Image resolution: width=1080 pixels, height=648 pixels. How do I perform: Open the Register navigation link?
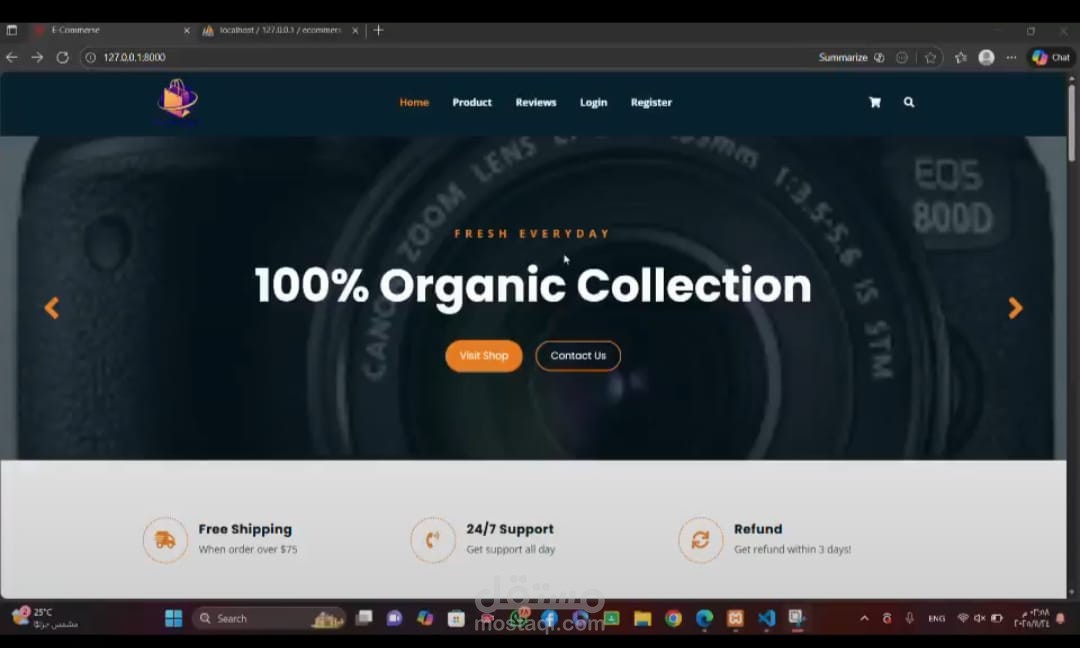(x=651, y=103)
